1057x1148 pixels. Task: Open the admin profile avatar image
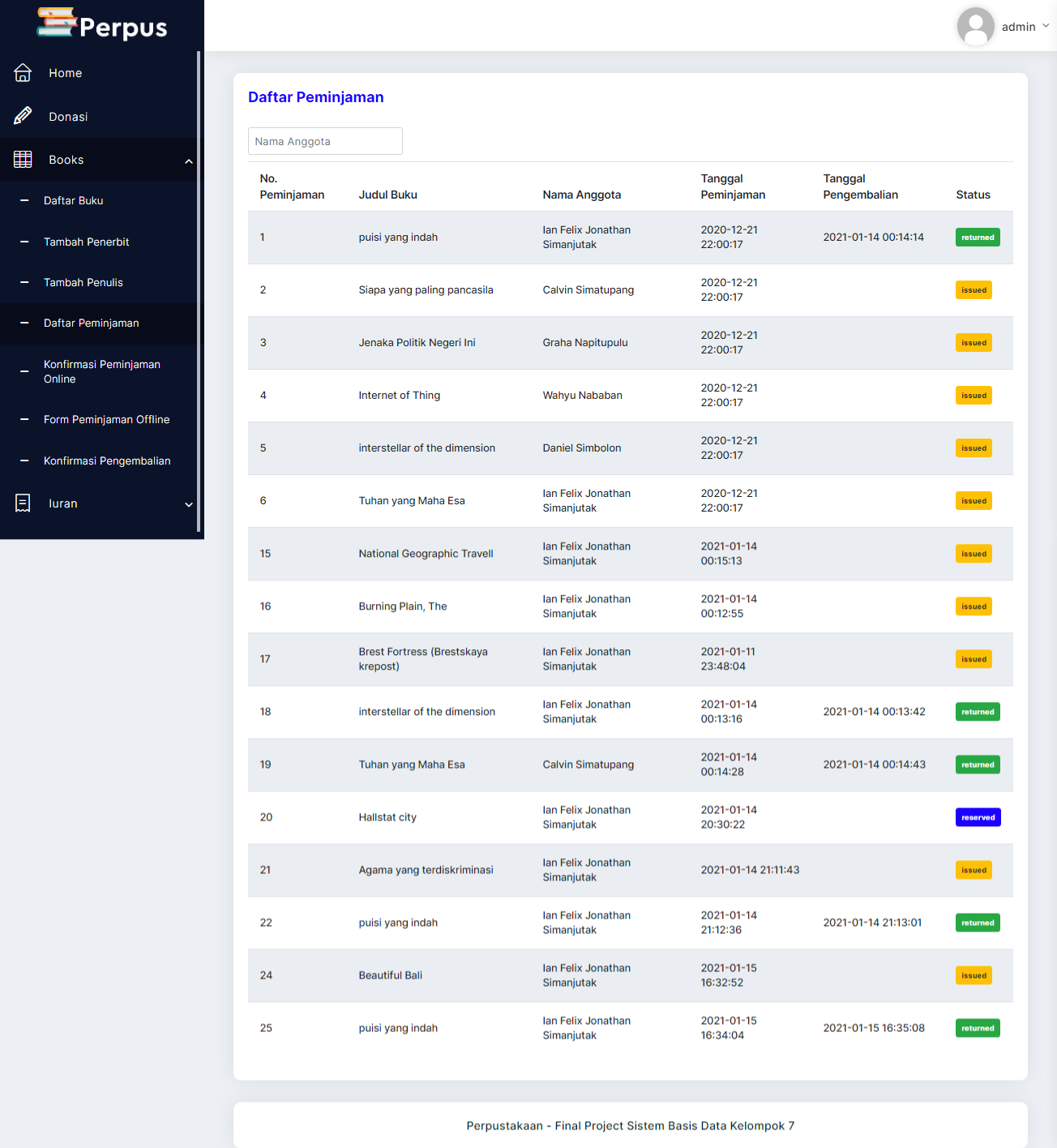[975, 26]
